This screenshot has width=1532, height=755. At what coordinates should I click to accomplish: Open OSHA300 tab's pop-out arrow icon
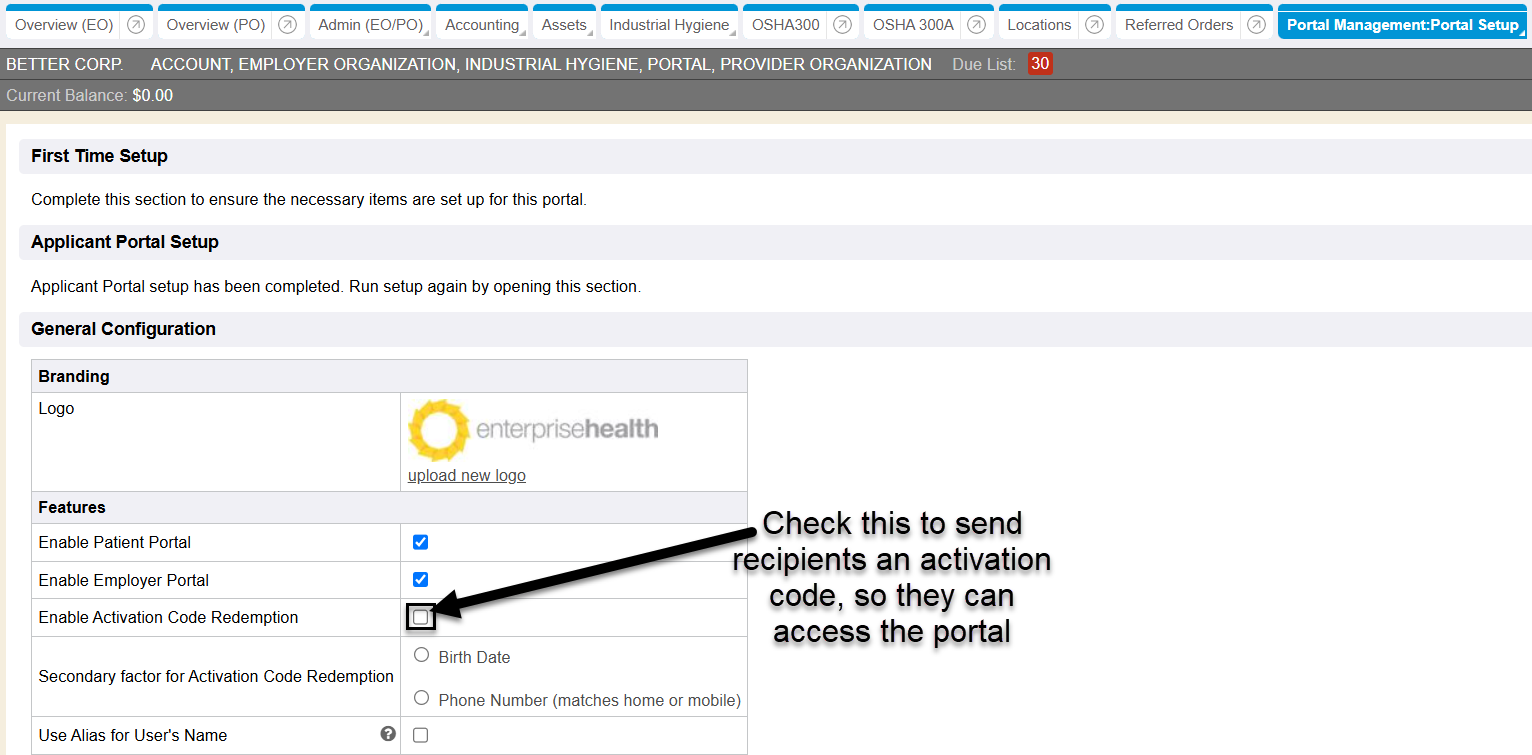843,25
